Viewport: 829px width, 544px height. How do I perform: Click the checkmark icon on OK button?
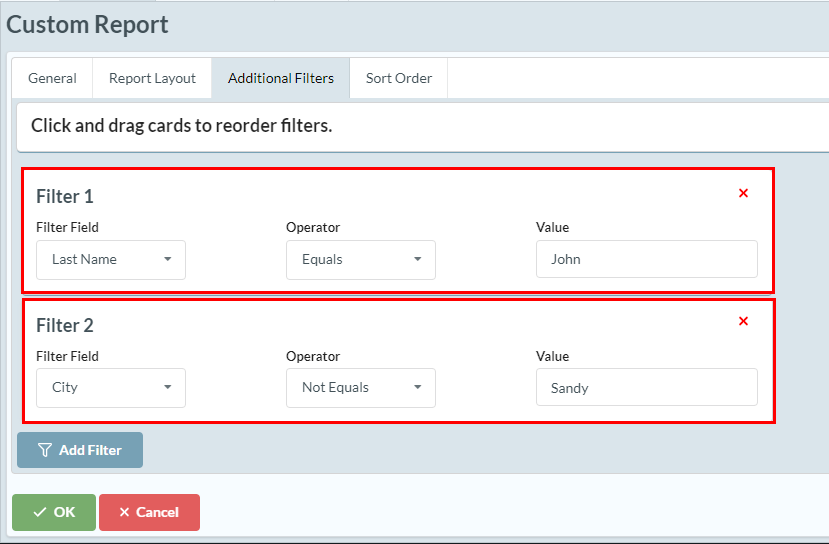tap(39, 512)
